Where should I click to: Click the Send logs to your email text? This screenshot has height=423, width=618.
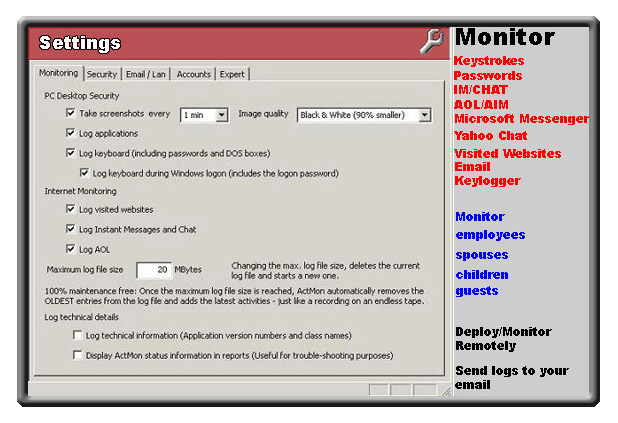click(x=512, y=378)
